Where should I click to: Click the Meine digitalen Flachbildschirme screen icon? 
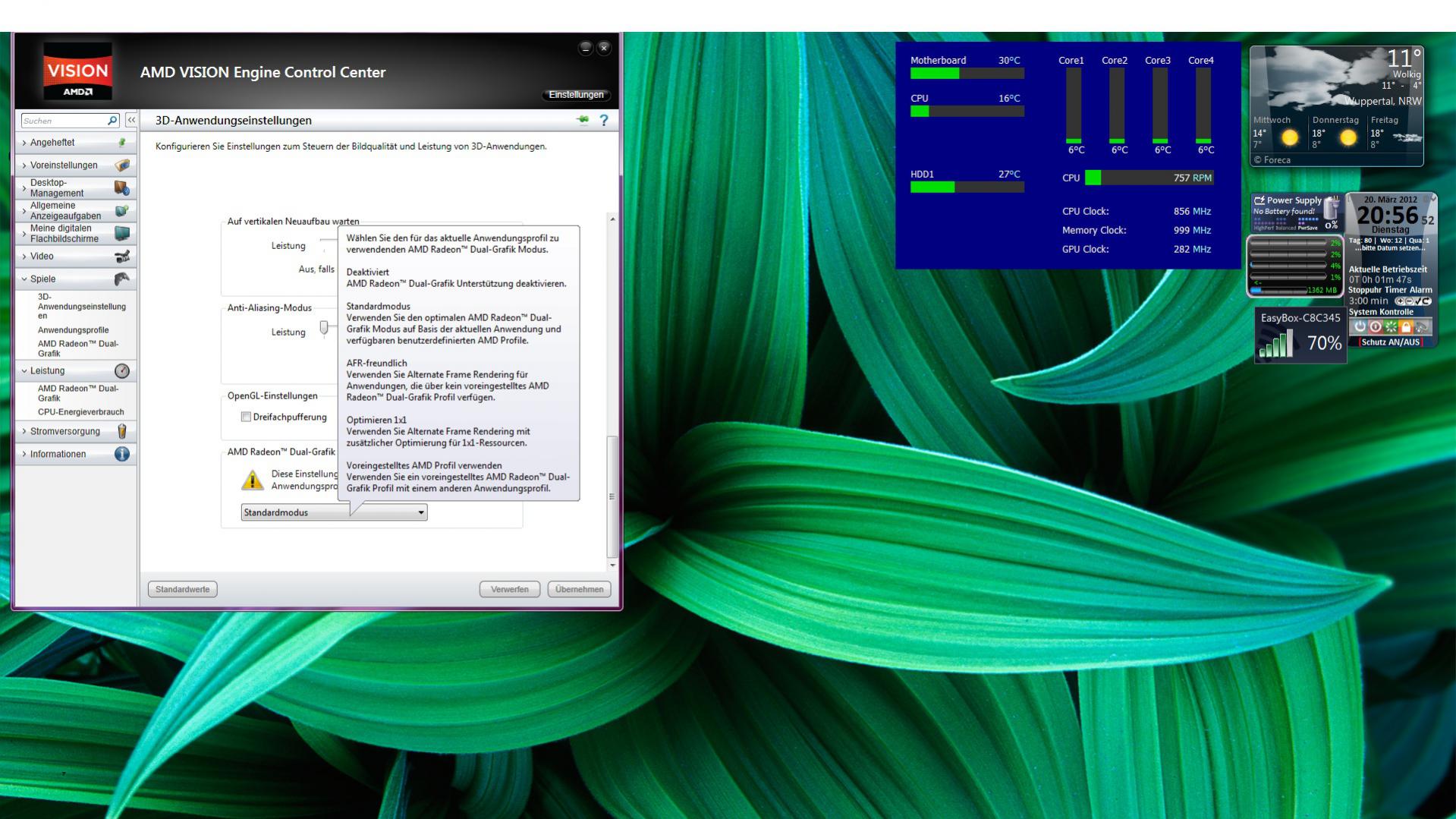121,233
